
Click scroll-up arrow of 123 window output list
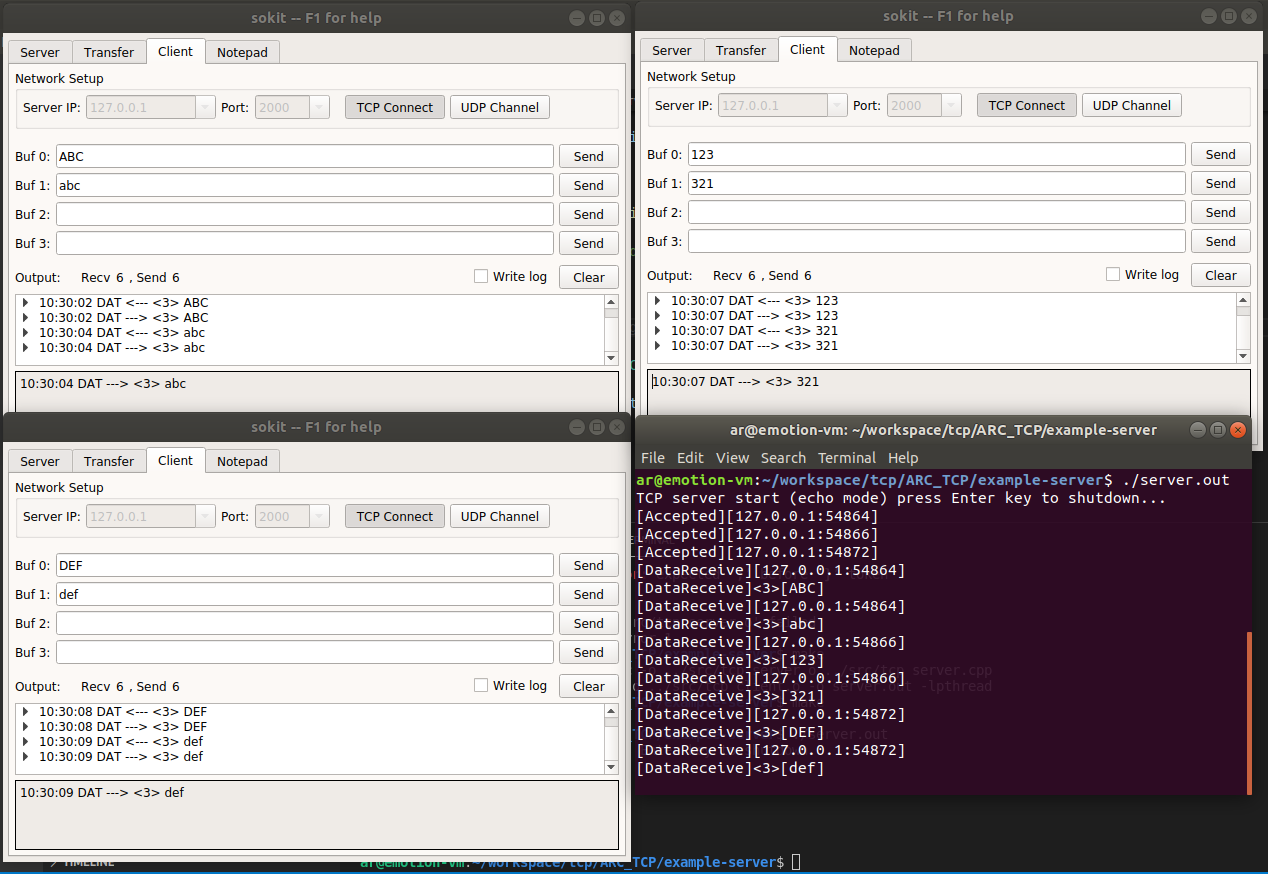coord(1243,299)
